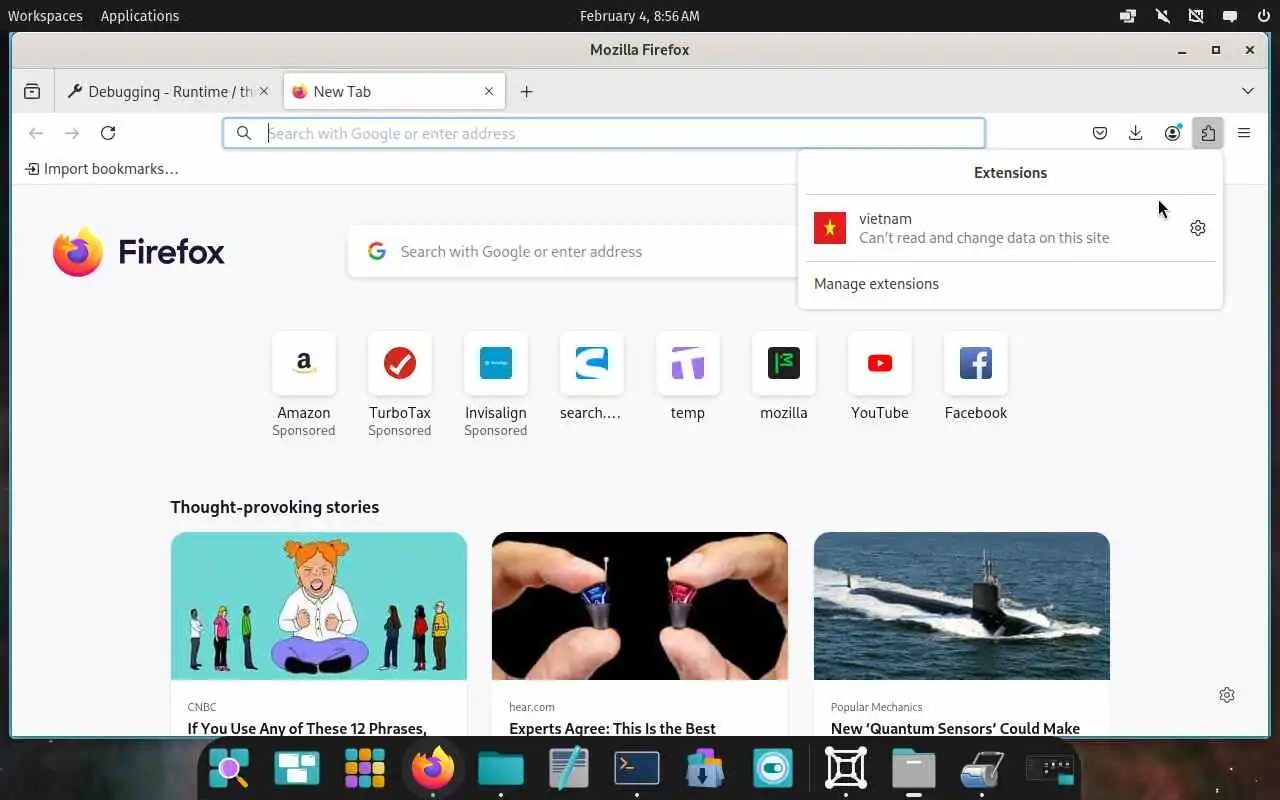This screenshot has height=800, width=1280.
Task: Open the vietnam extension entry
Action: click(x=993, y=228)
